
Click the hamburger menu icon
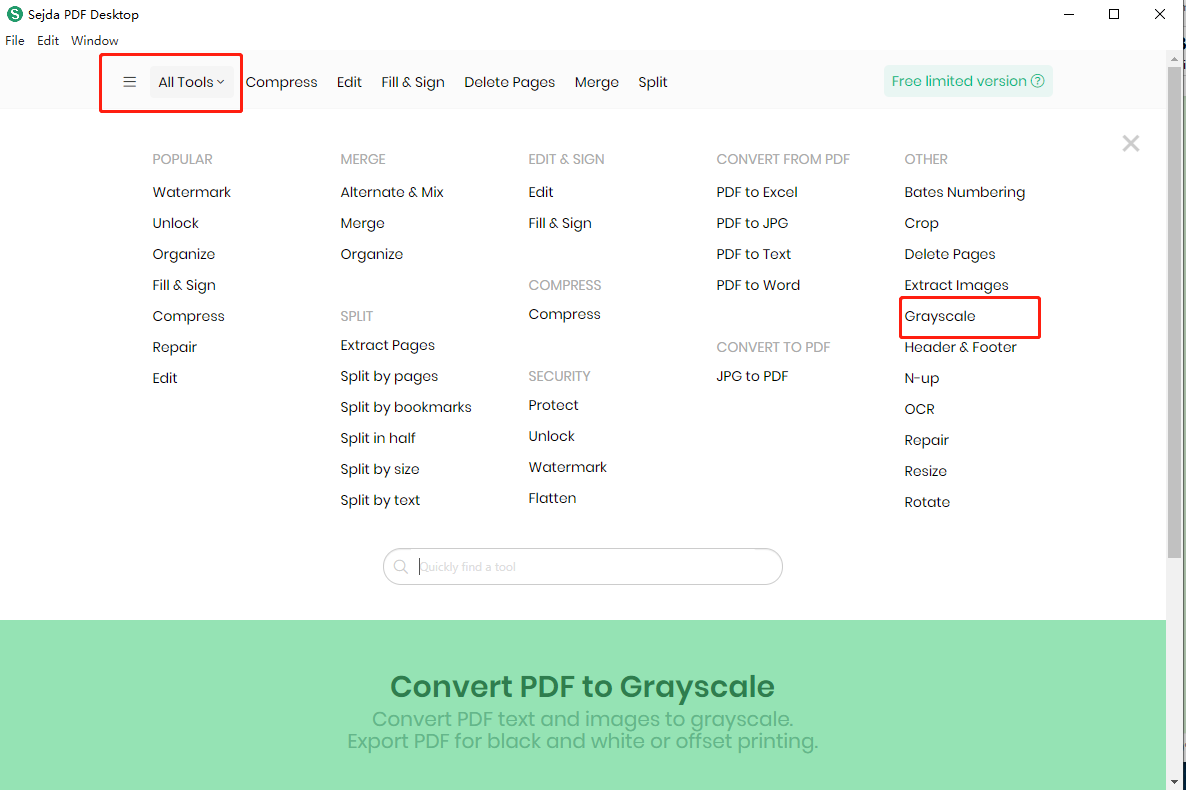coord(130,82)
